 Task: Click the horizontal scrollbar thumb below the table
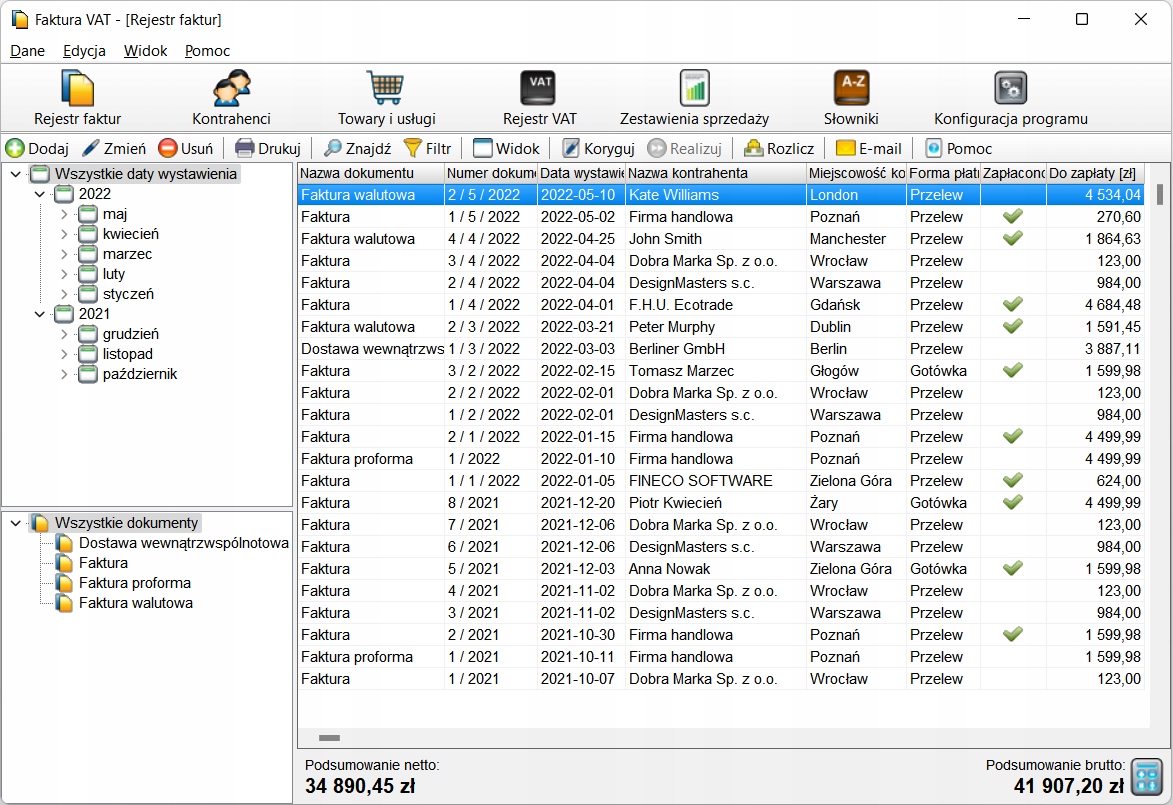pyautogui.click(x=329, y=738)
